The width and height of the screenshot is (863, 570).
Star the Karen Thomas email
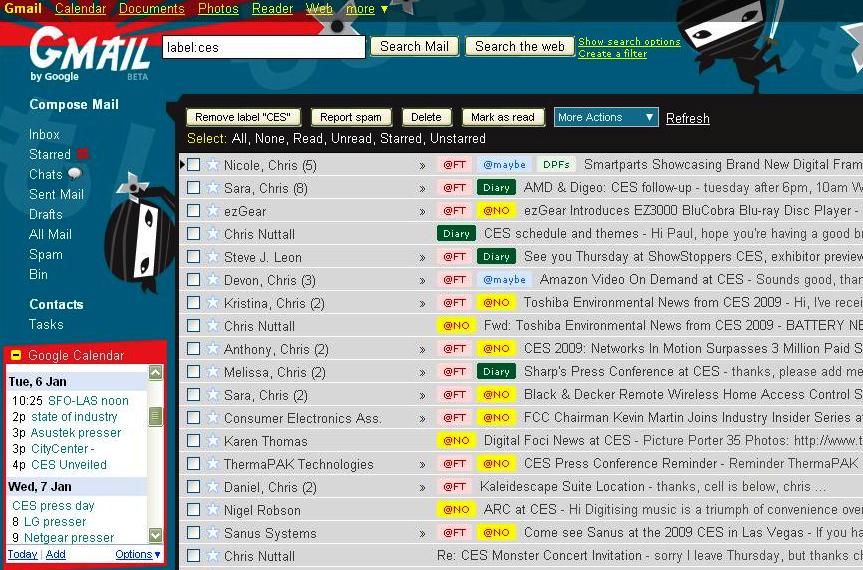pyautogui.click(x=212, y=441)
